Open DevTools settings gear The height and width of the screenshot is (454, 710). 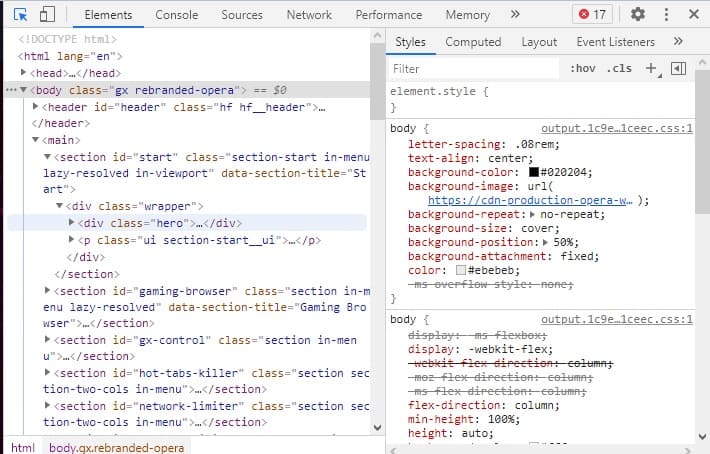pyautogui.click(x=637, y=15)
